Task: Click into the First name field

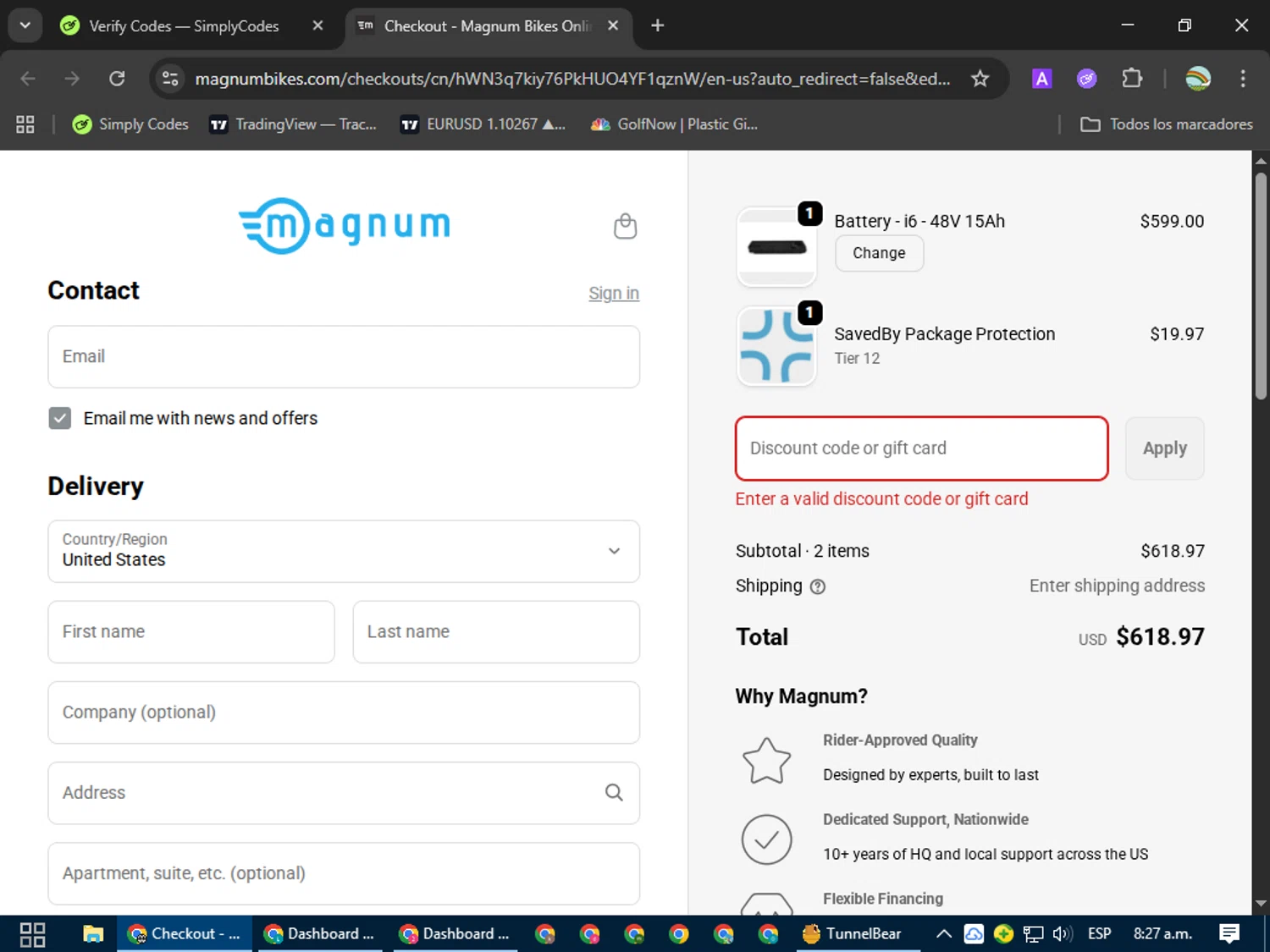Action: point(191,632)
